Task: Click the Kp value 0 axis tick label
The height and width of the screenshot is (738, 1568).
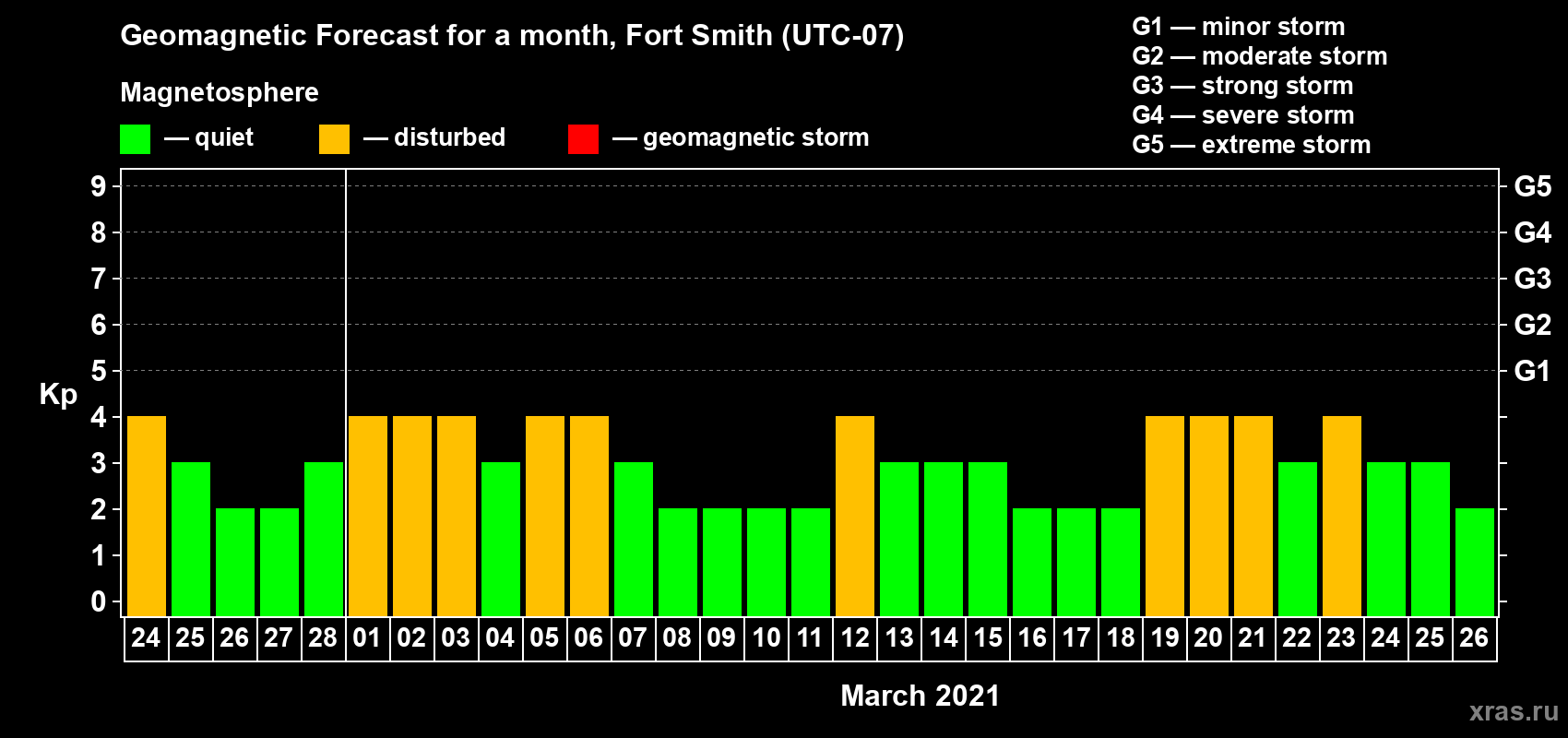Action: [x=99, y=601]
